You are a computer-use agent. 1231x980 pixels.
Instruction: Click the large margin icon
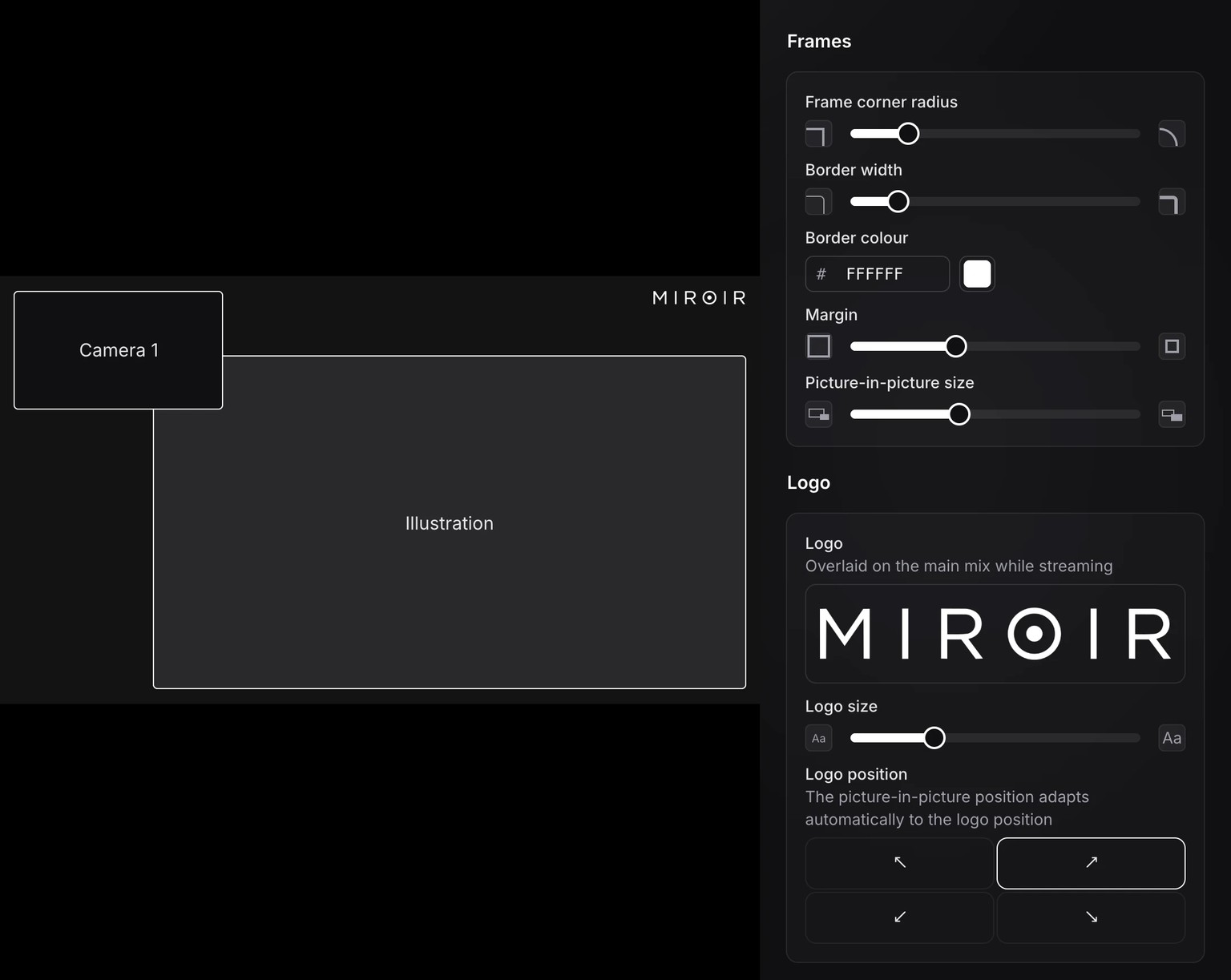click(1172, 346)
